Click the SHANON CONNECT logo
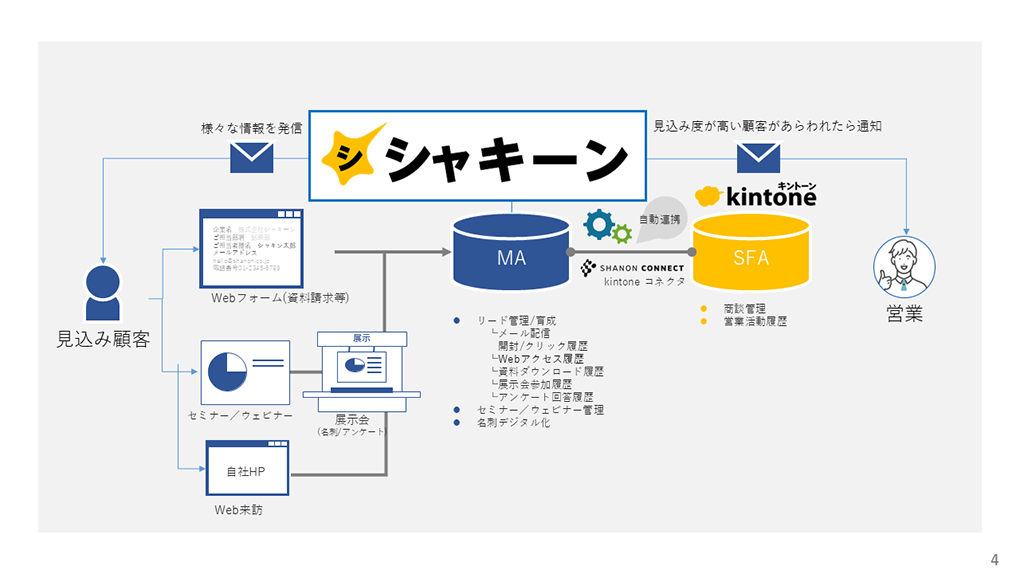The width and height of the screenshot is (1020, 574). coord(632,267)
